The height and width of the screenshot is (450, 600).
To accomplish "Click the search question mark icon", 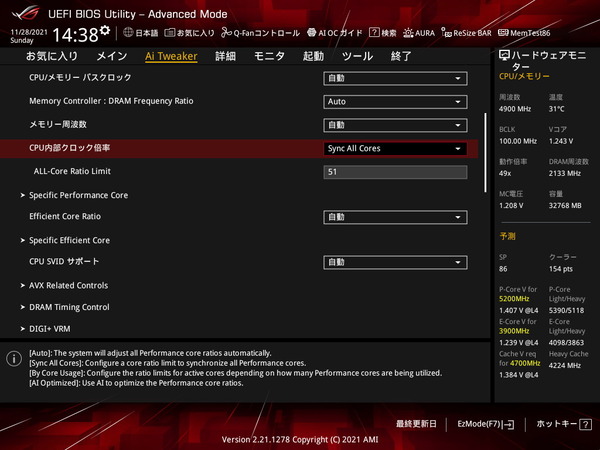I will point(374,33).
